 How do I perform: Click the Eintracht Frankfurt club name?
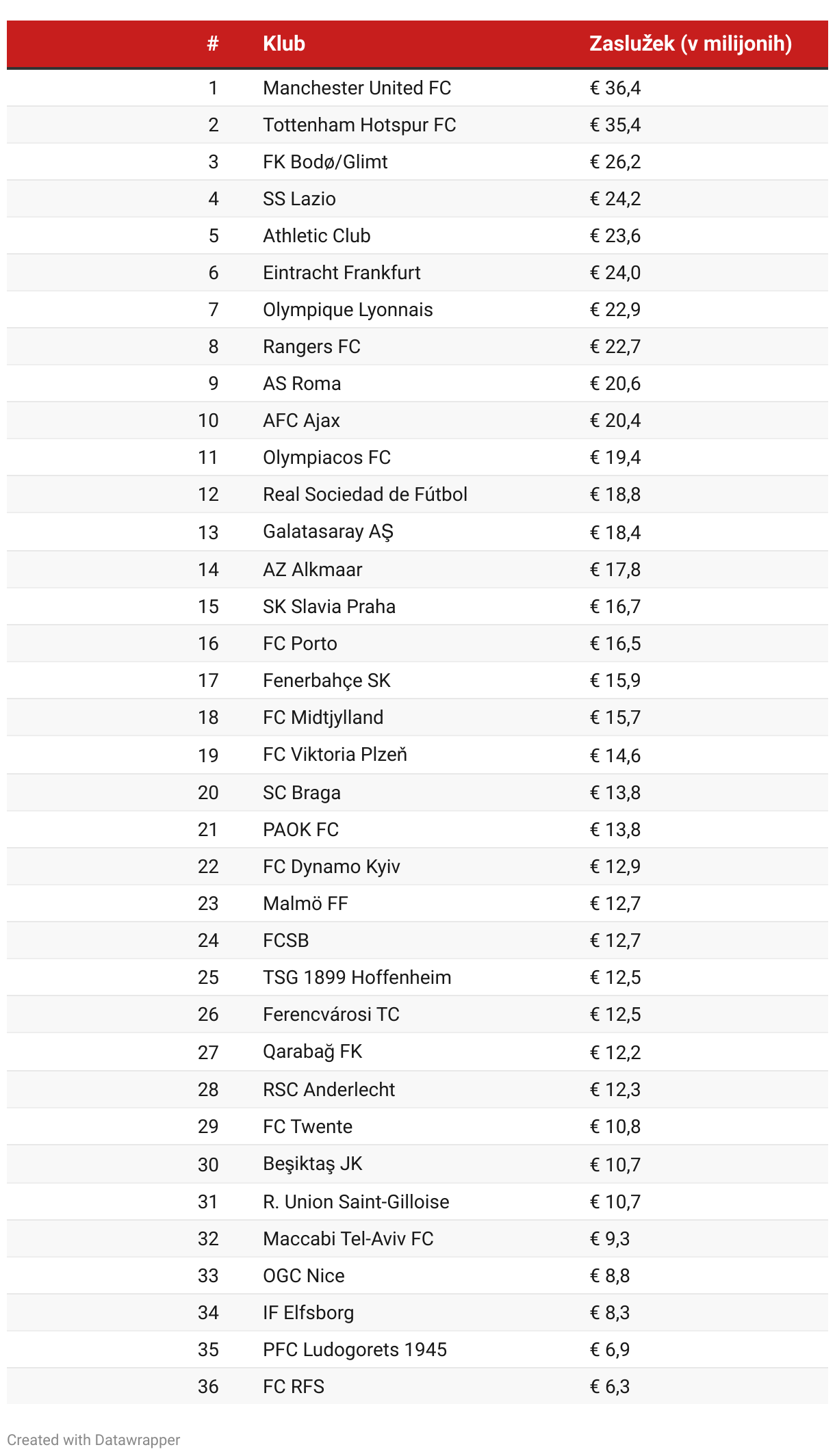(342, 272)
